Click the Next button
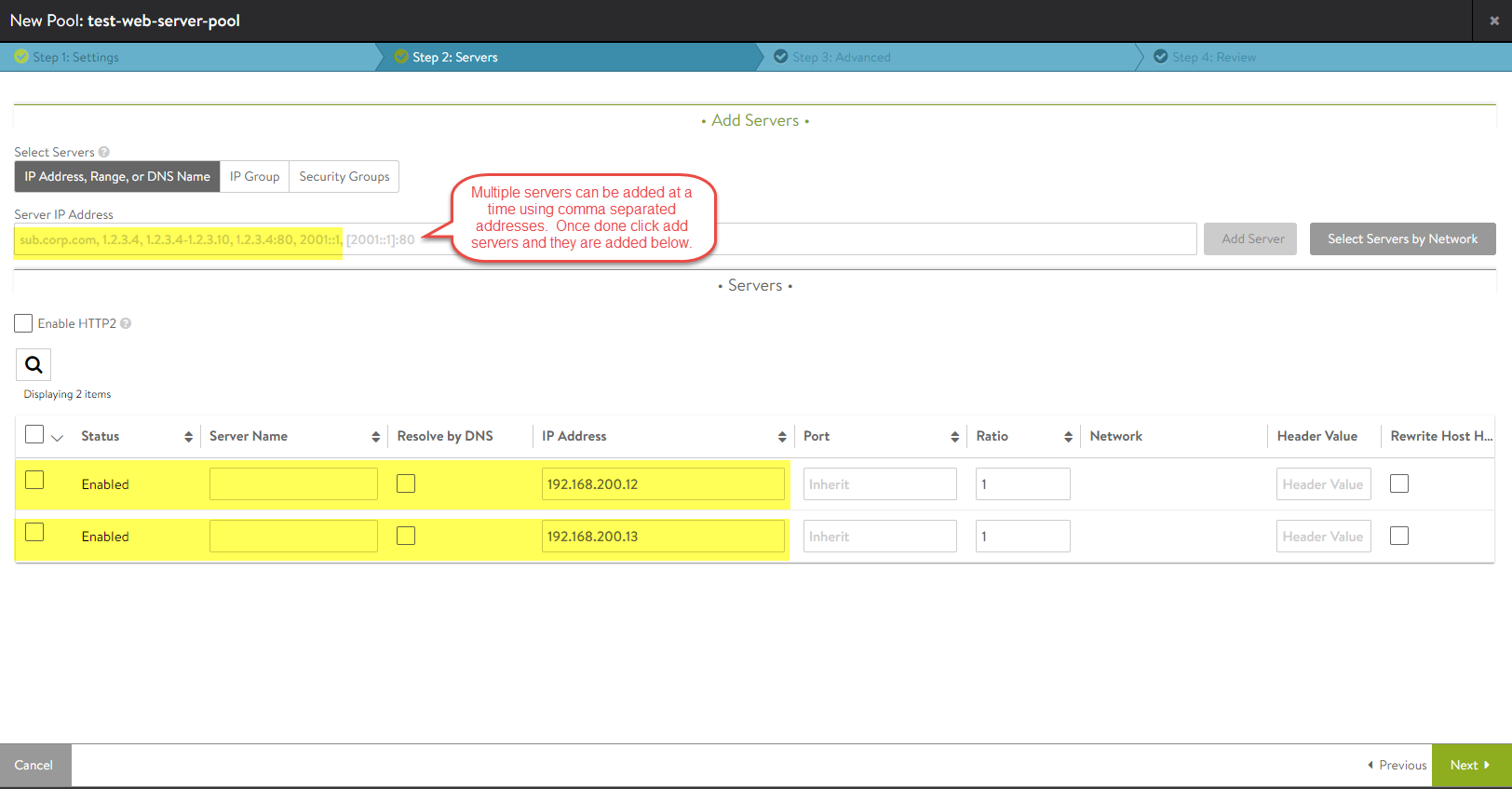Viewport: 1512px width, 789px height. (1471, 765)
